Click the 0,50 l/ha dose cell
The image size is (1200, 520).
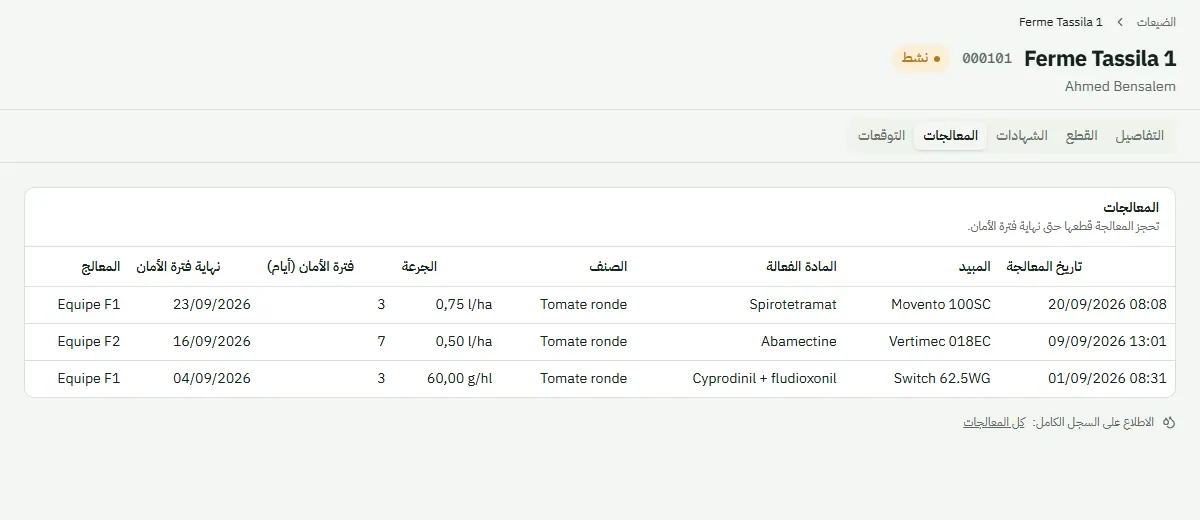click(464, 341)
